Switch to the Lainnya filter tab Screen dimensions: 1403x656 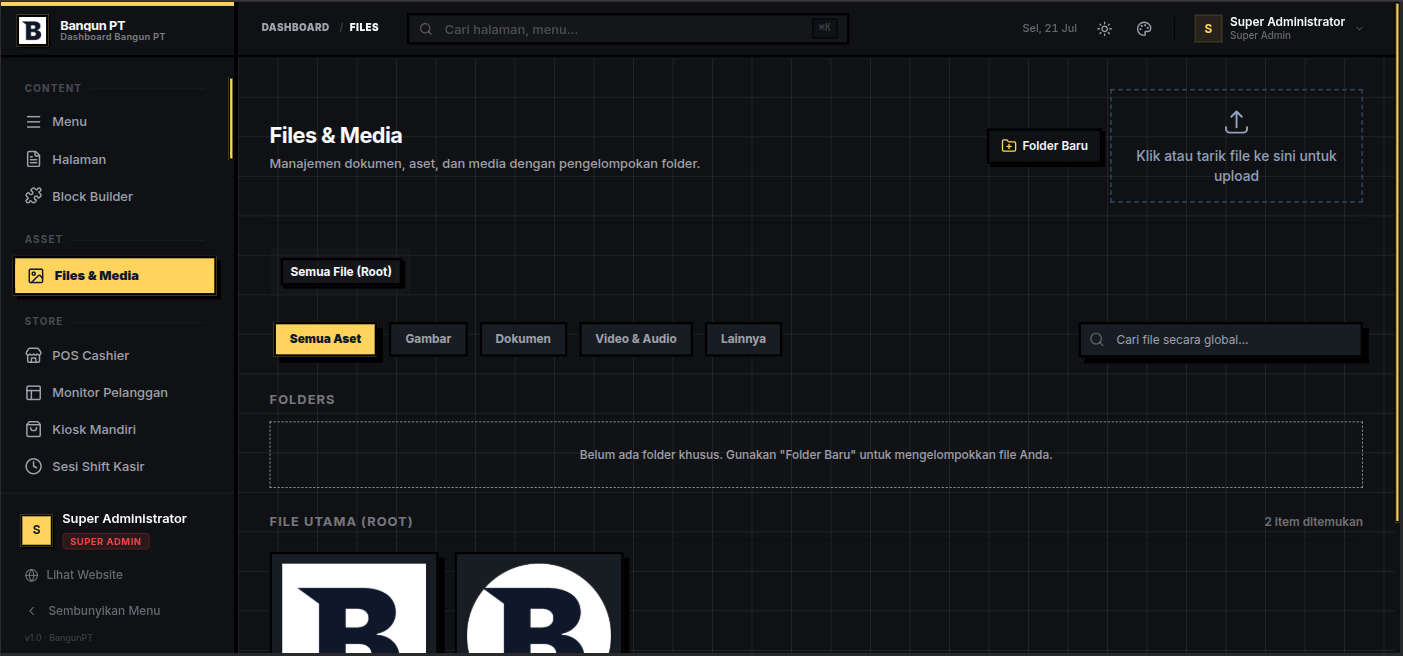click(743, 339)
